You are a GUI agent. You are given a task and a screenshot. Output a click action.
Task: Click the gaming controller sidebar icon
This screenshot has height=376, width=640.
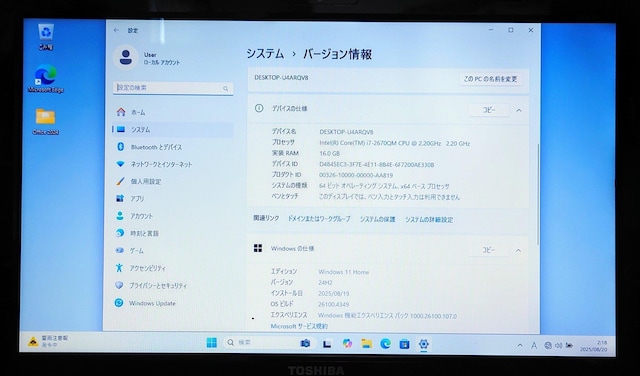pos(120,250)
